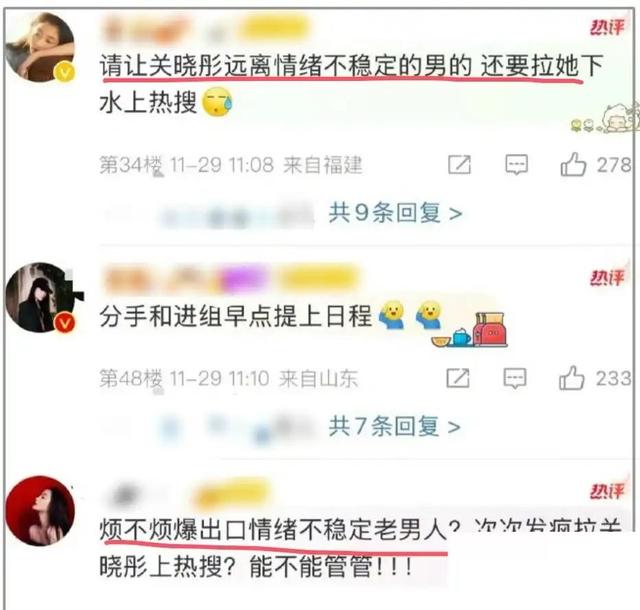
Task: Open the first commenter's avatar profile
Action: click(x=40, y=47)
